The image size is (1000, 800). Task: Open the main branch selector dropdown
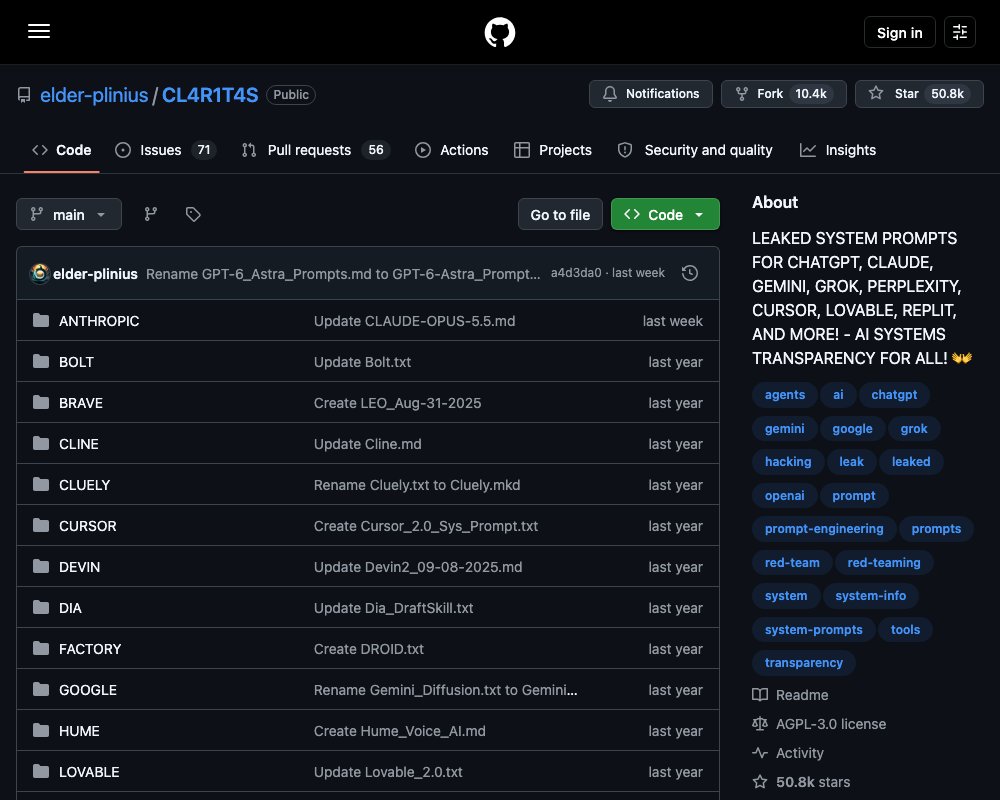click(x=69, y=214)
